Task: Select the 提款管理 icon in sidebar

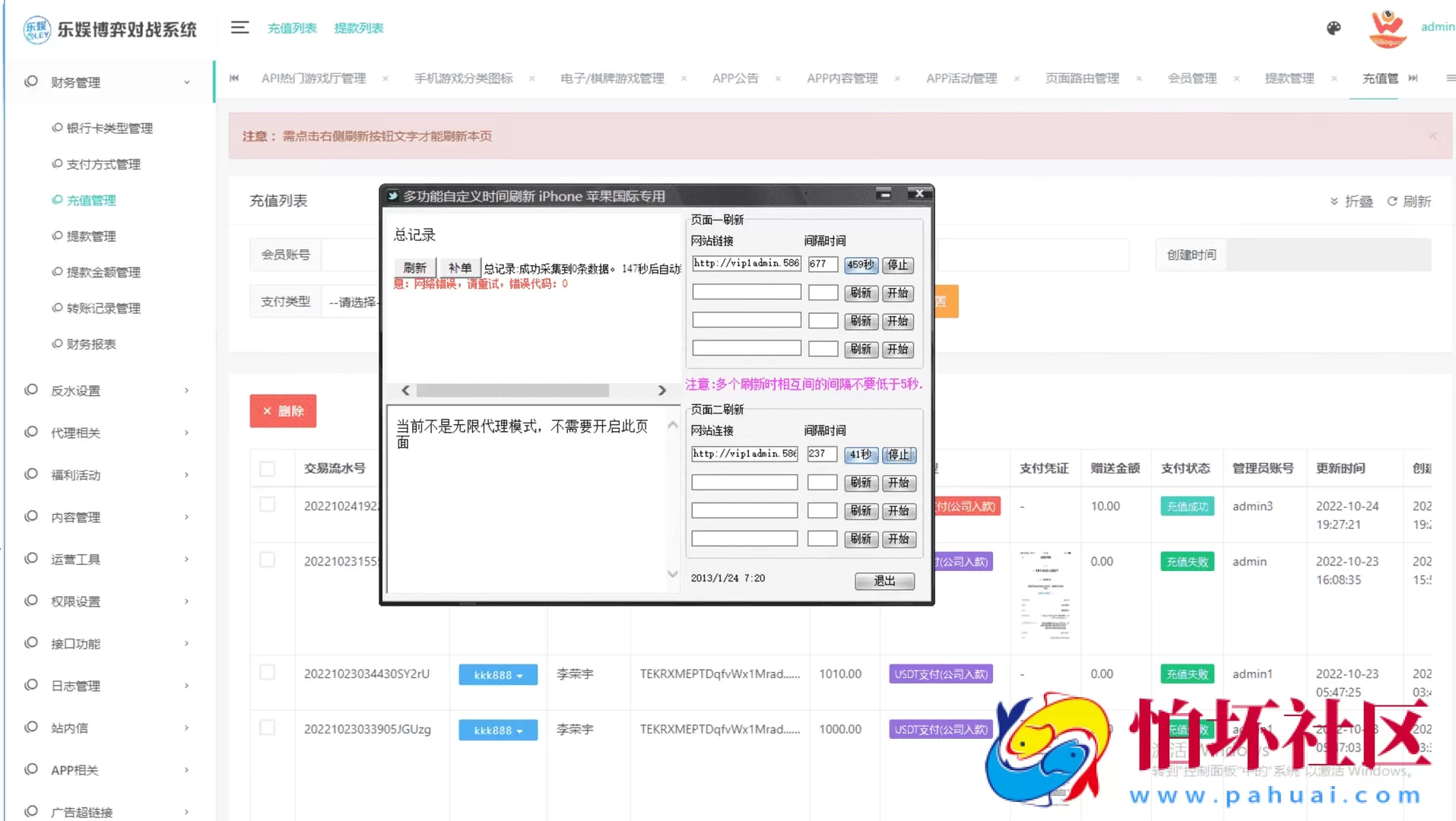Action: click(56, 236)
